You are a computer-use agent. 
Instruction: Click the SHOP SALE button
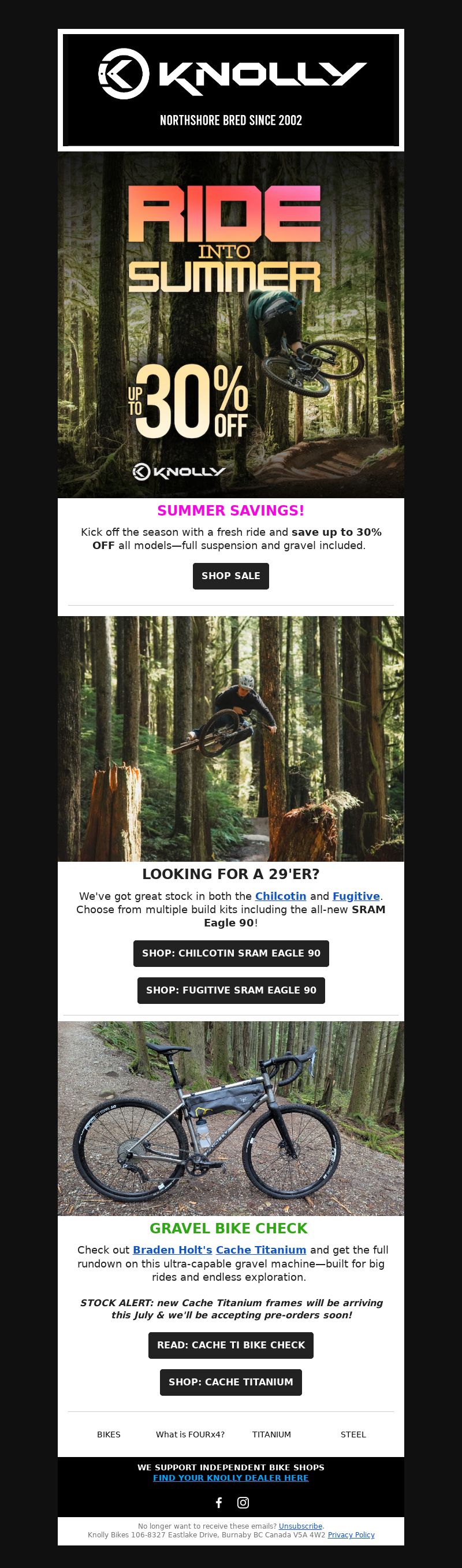tap(231, 576)
